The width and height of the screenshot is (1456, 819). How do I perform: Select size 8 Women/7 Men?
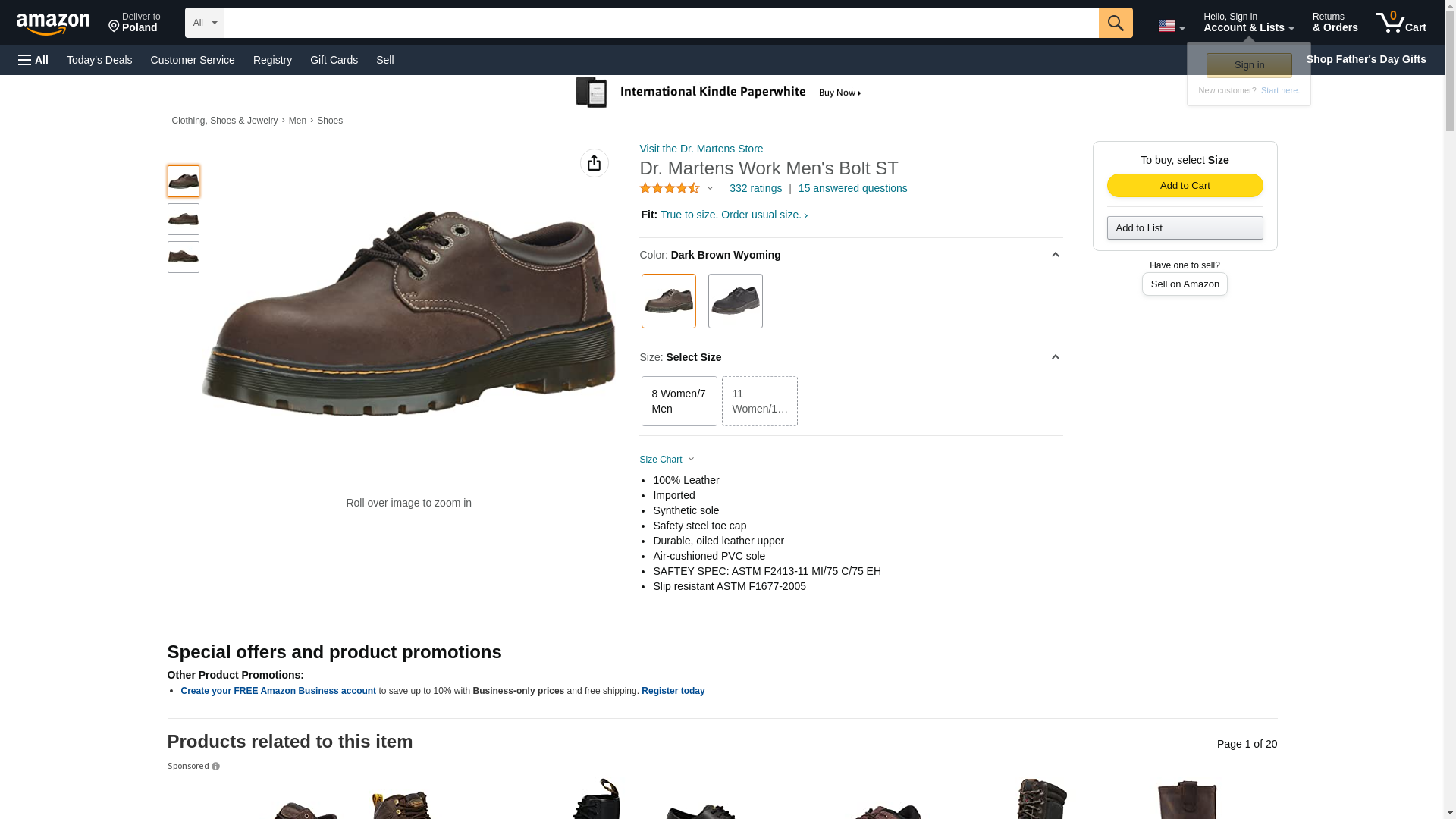678,401
